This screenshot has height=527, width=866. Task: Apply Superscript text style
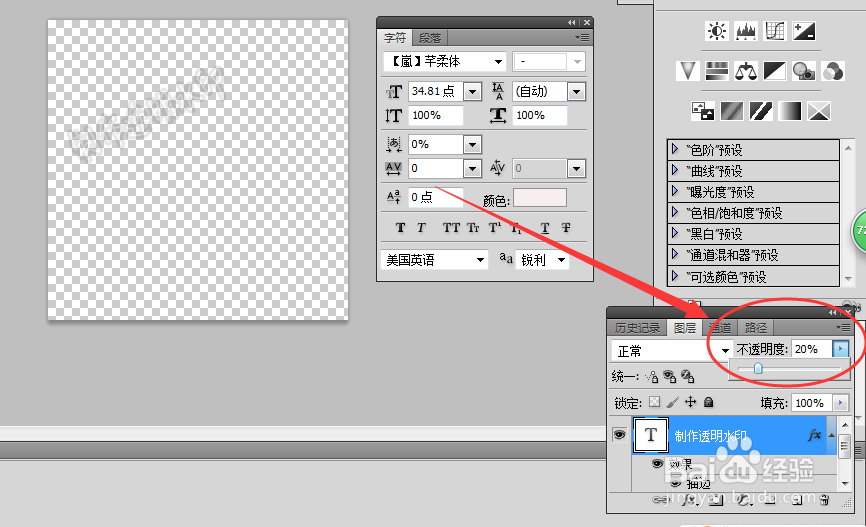point(495,228)
